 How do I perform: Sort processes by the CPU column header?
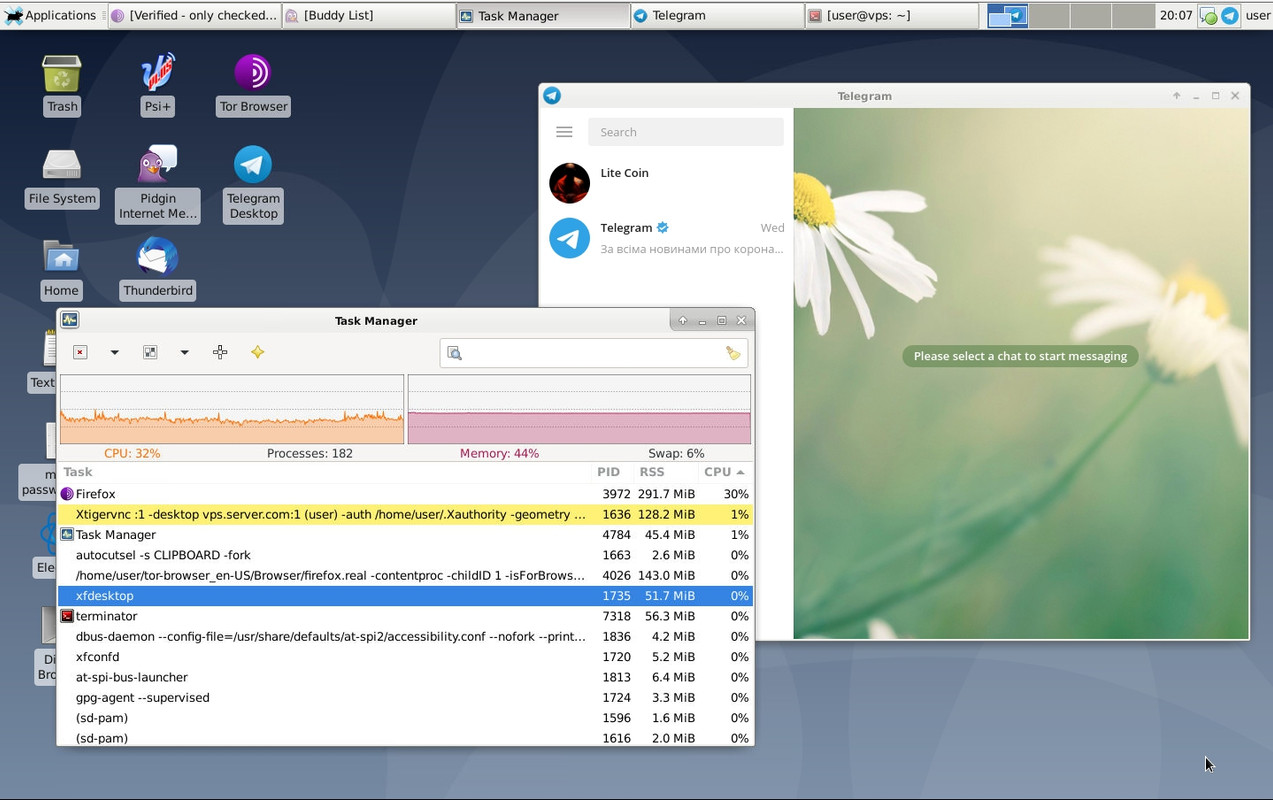[x=725, y=472]
